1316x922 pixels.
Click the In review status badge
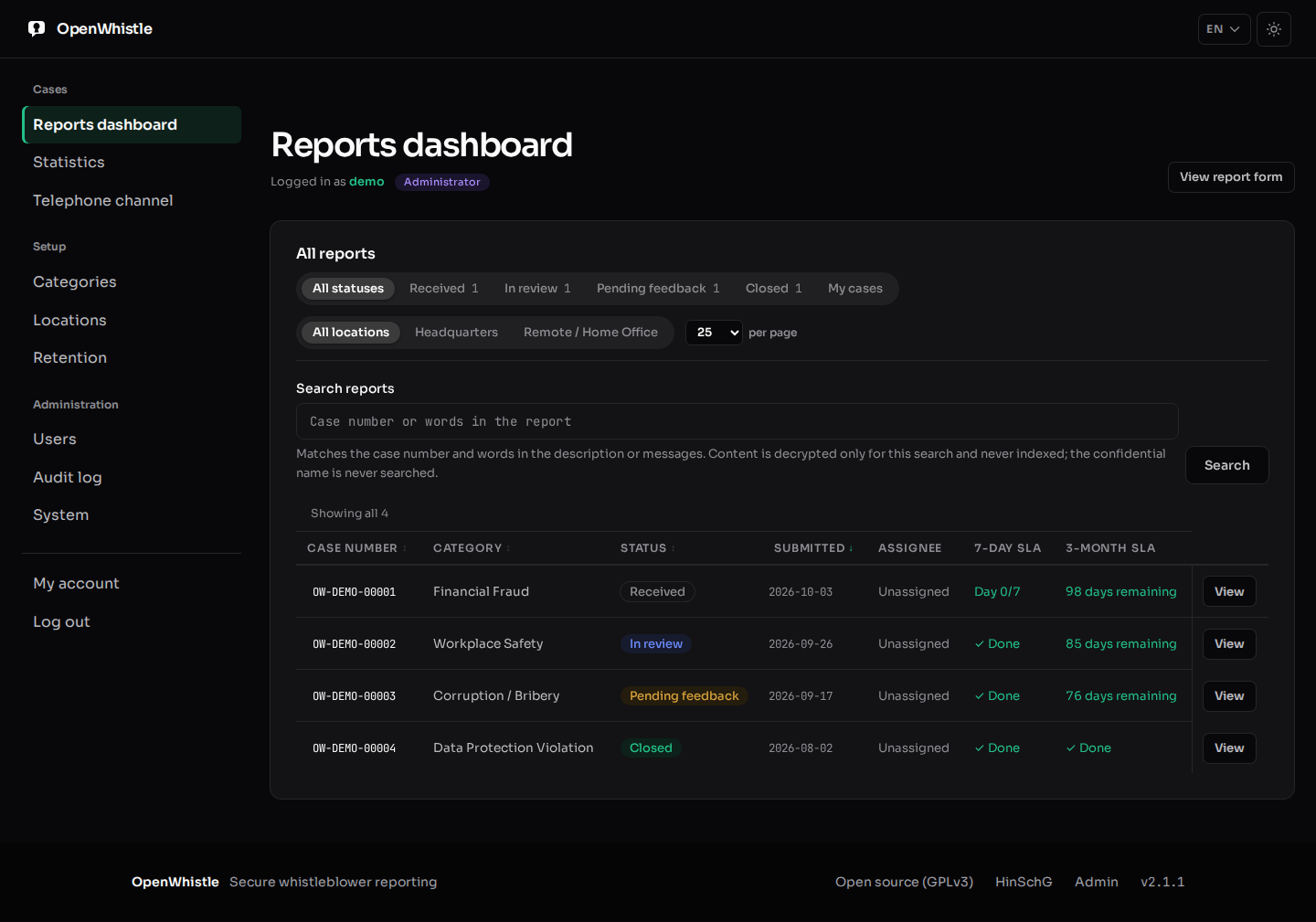[656, 644]
